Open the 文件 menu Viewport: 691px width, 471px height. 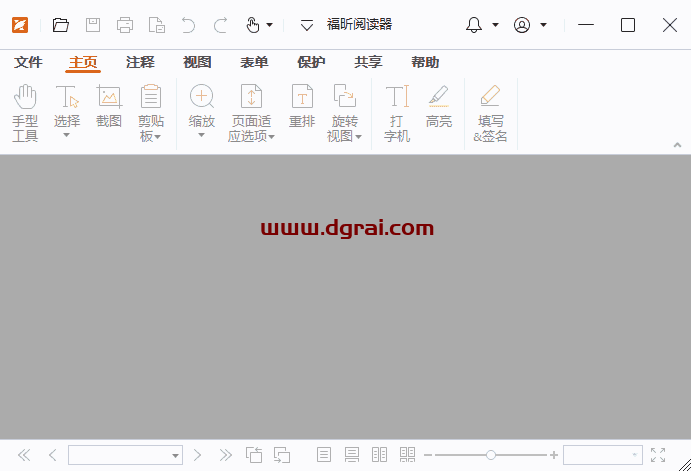point(28,62)
